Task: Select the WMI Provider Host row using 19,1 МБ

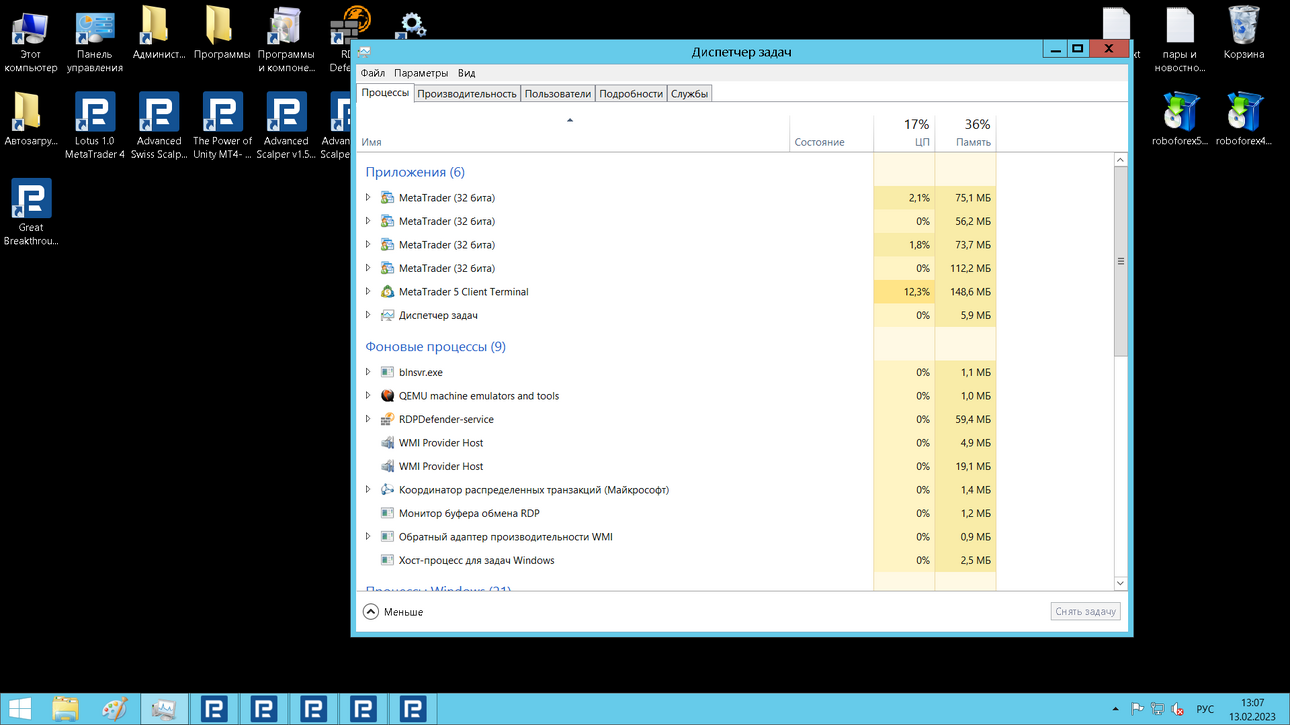Action: [677, 466]
